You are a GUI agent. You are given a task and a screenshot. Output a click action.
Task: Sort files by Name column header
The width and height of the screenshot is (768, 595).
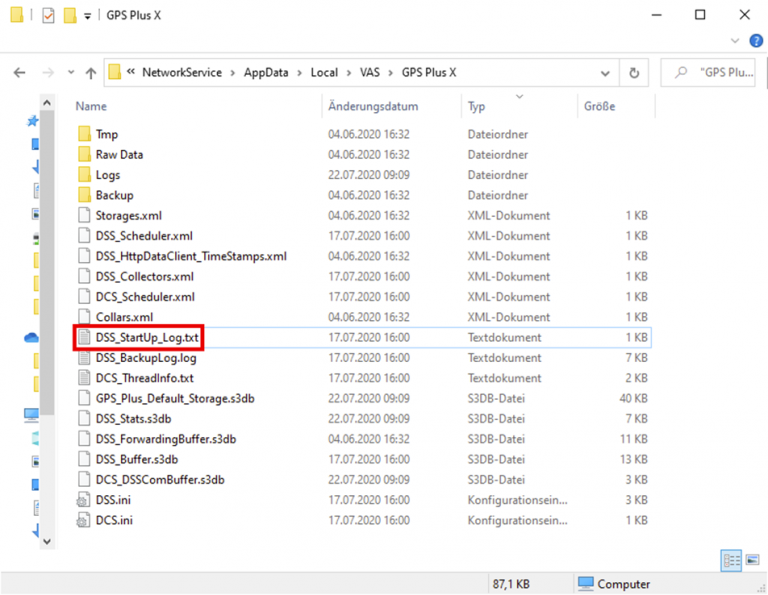[x=92, y=106]
